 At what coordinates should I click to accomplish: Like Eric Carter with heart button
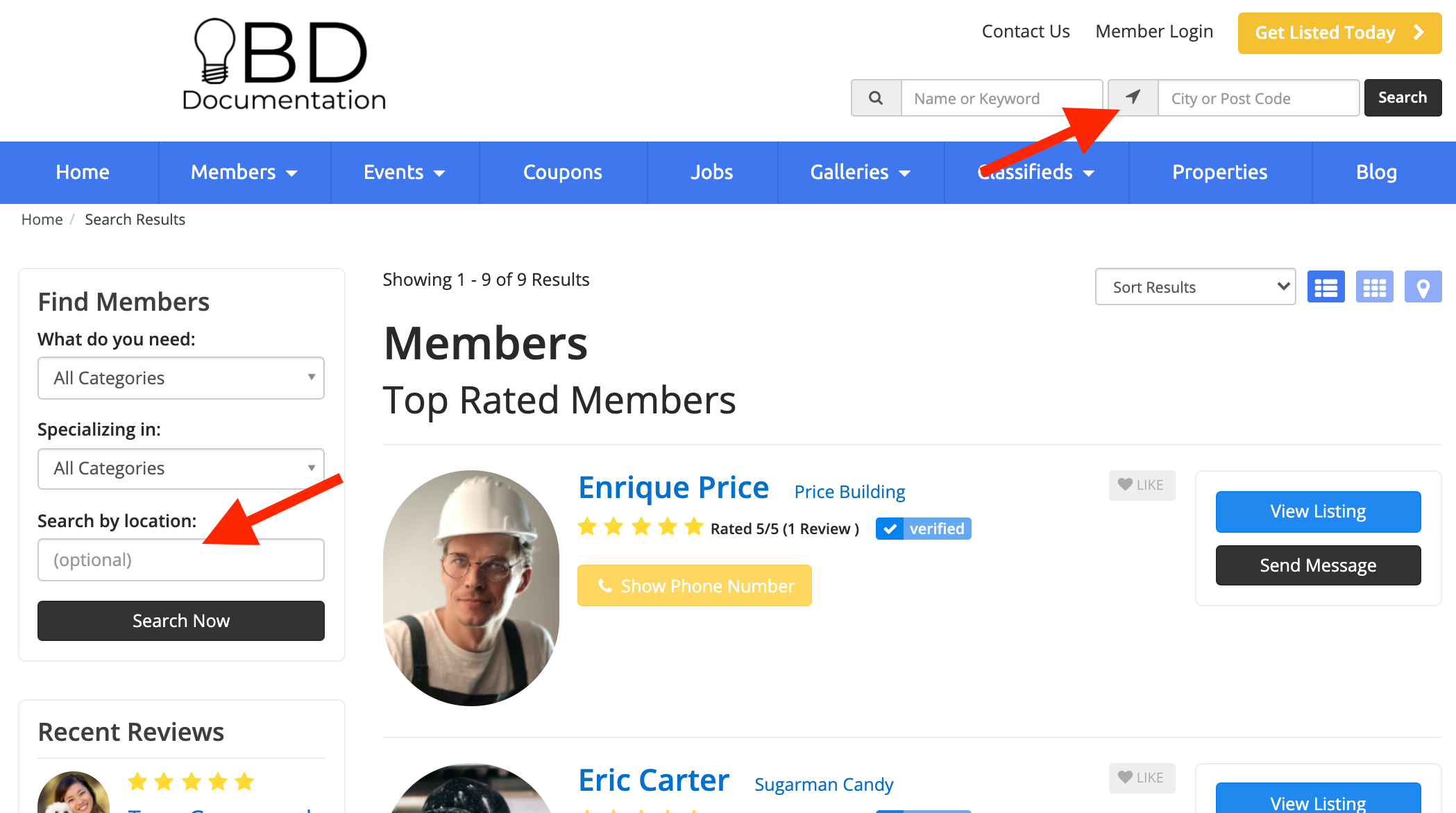pyautogui.click(x=1141, y=778)
